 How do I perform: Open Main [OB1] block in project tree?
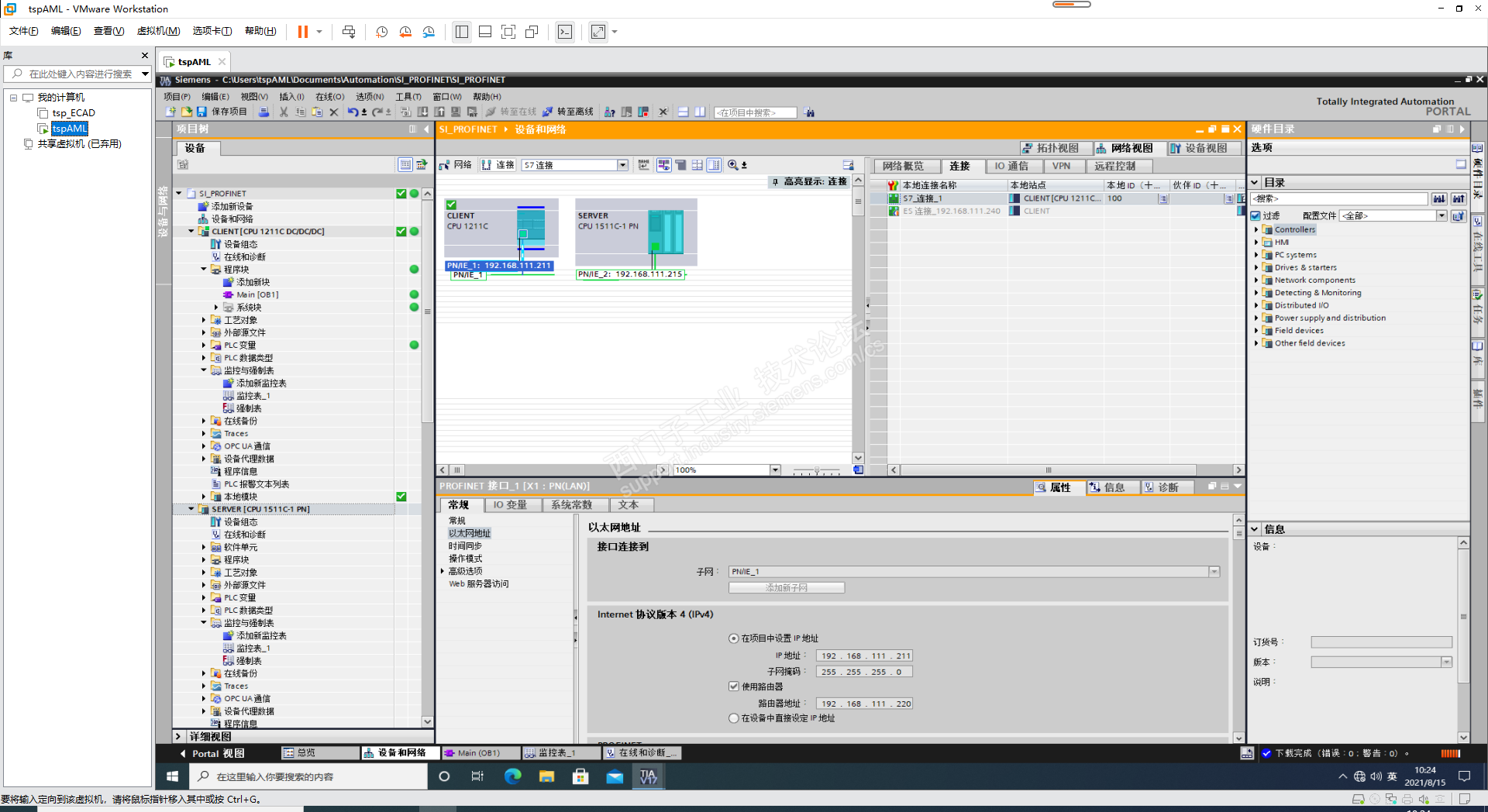(x=257, y=294)
